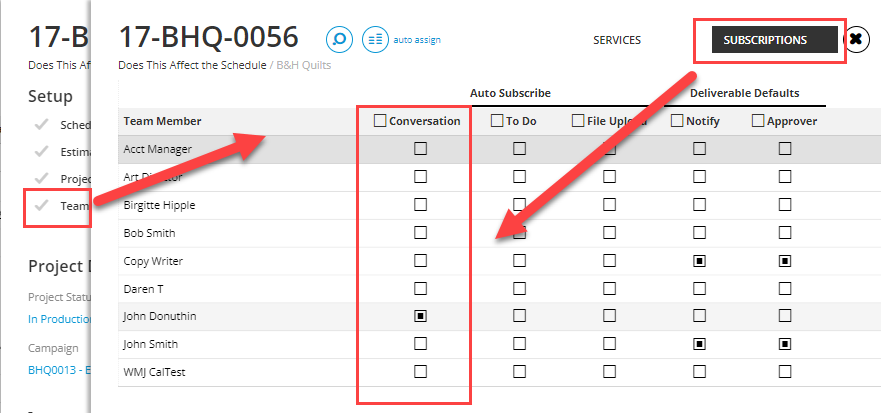Check Conversation for WMJ CalTest
894x413 pixels.
coord(420,371)
